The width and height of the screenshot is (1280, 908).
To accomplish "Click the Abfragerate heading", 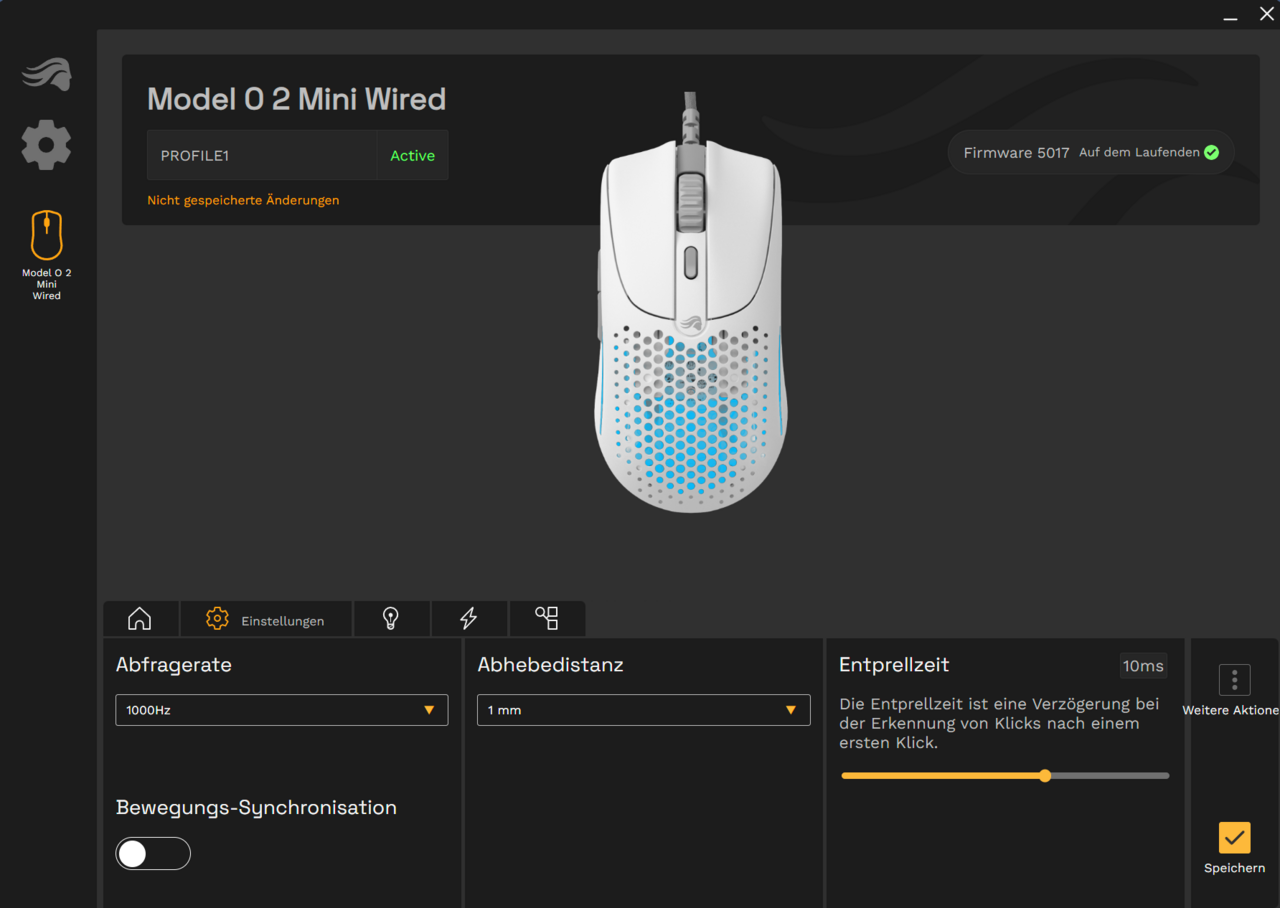I will [174, 665].
